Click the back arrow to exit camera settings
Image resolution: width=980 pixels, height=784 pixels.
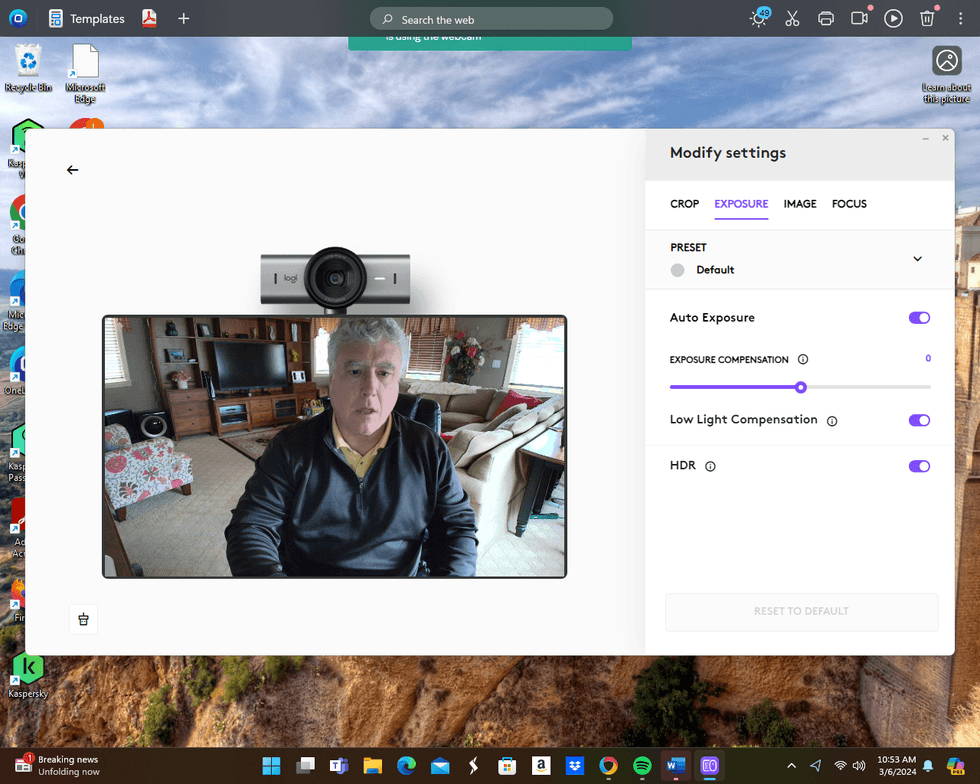(x=72, y=170)
